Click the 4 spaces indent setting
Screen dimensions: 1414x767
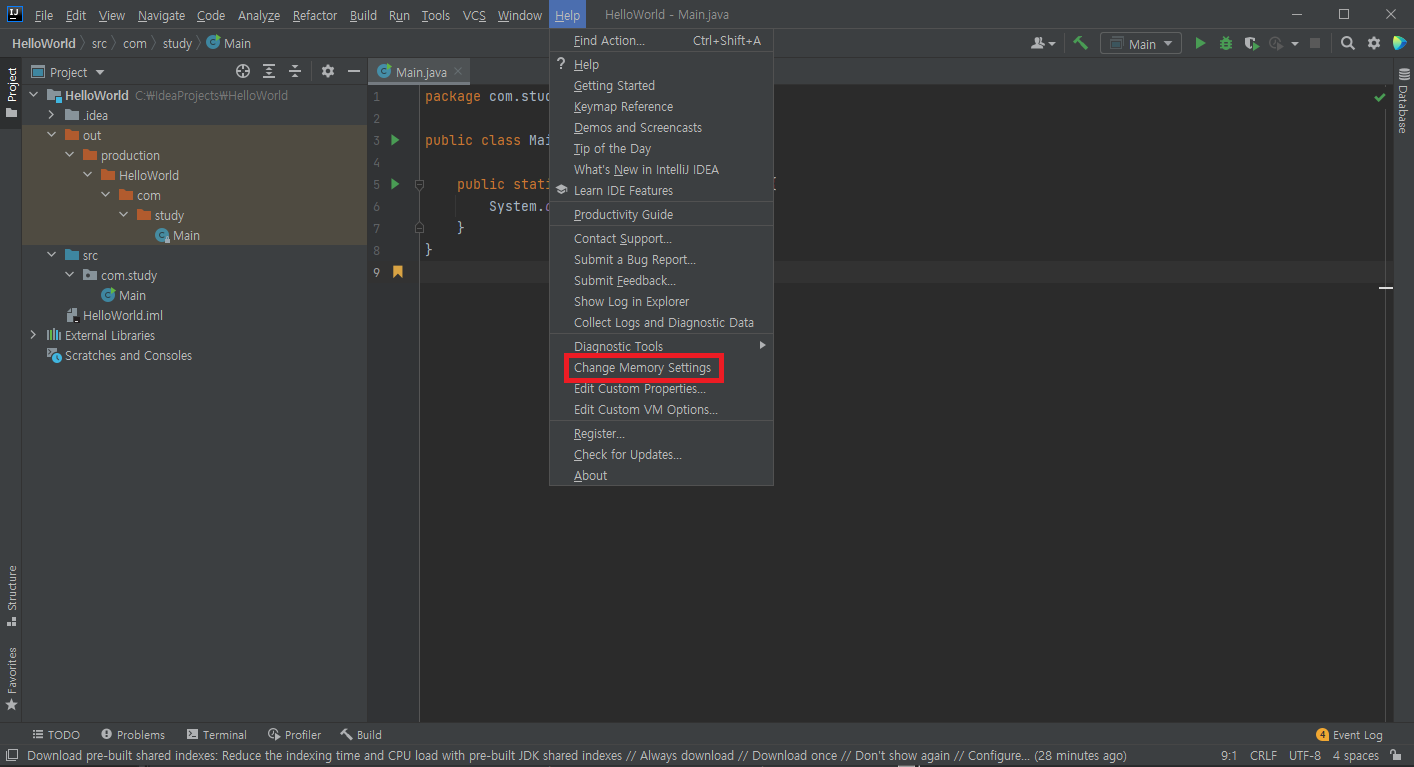pyautogui.click(x=1355, y=755)
